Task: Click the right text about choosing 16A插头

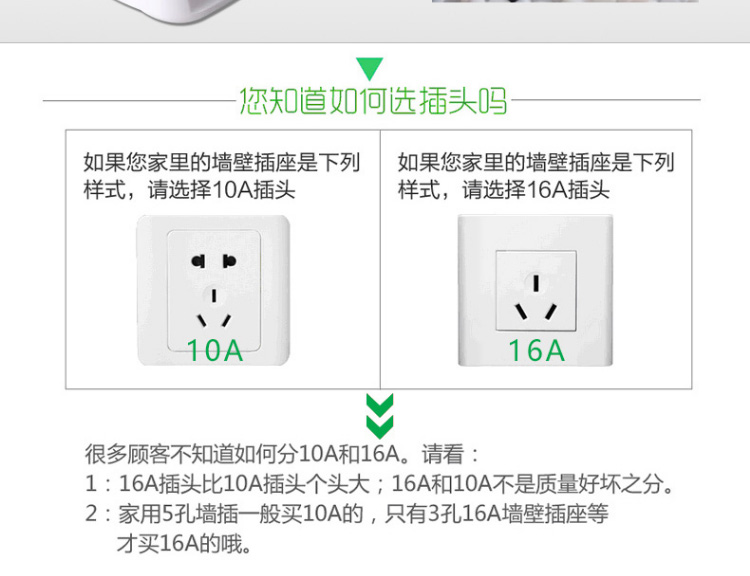Action: tap(536, 176)
